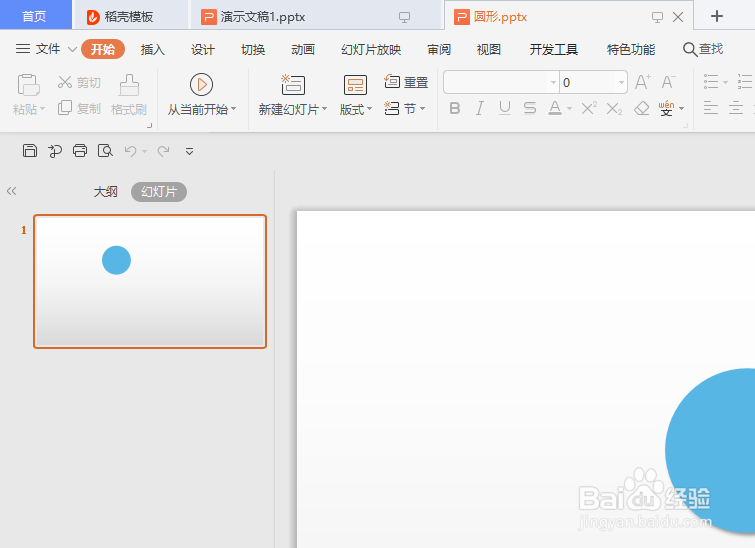
Task: Click the Save disk icon
Action: point(30,151)
